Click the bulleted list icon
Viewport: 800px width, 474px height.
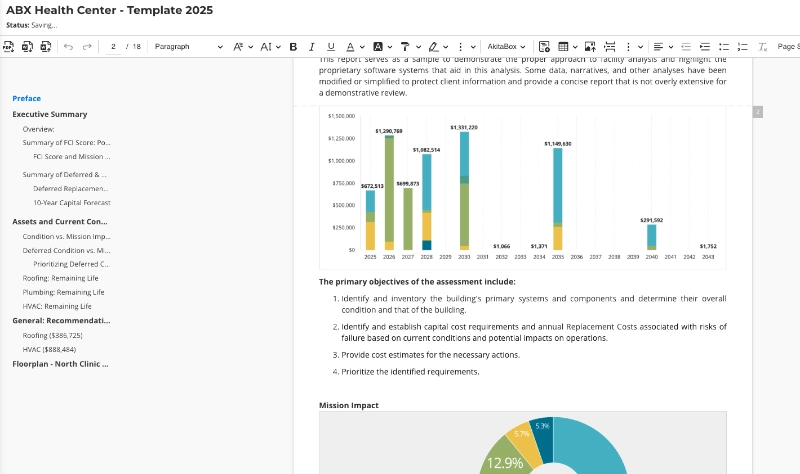(723, 46)
